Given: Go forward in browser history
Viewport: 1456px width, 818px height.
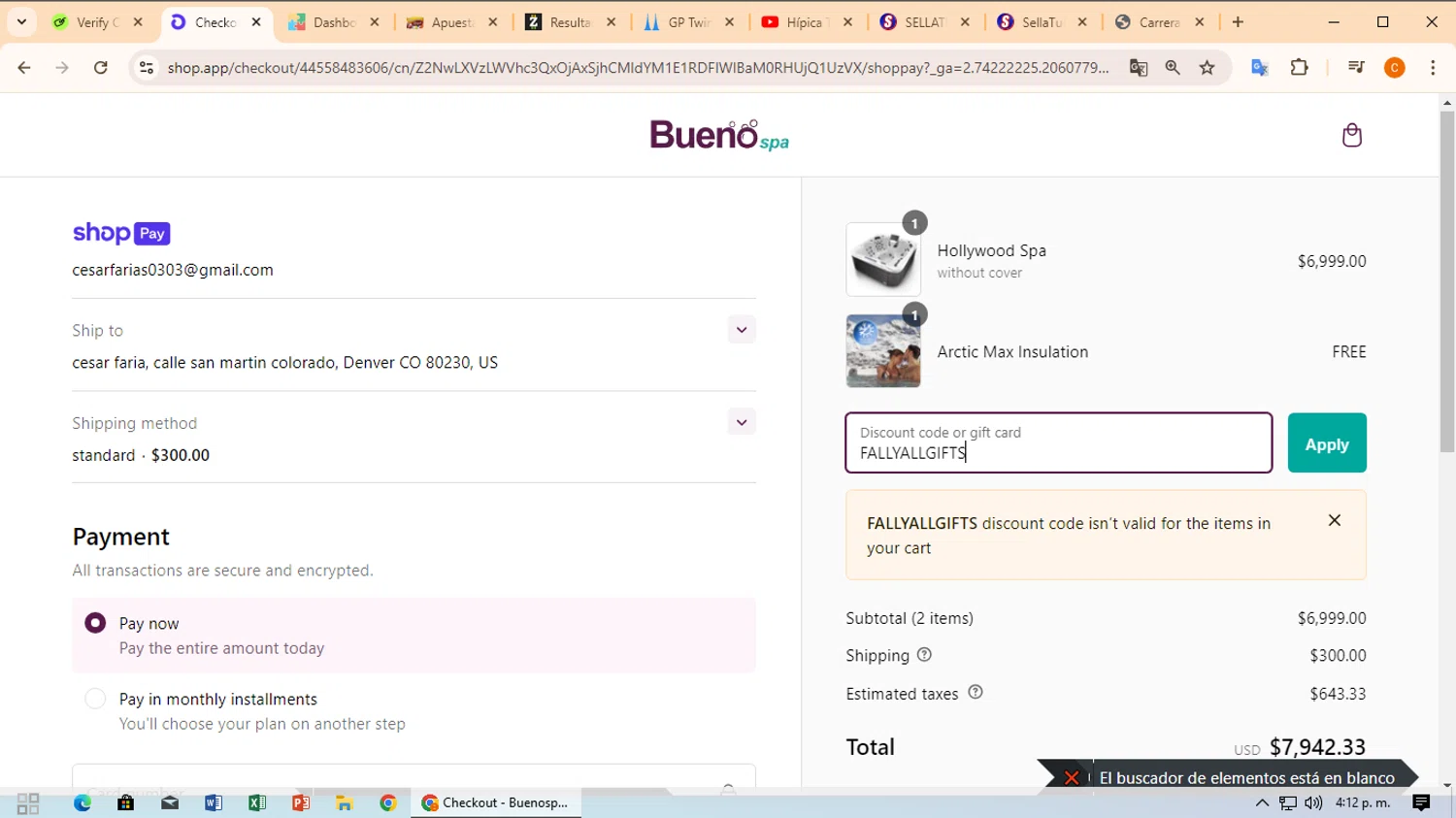Looking at the screenshot, I should 62,67.
